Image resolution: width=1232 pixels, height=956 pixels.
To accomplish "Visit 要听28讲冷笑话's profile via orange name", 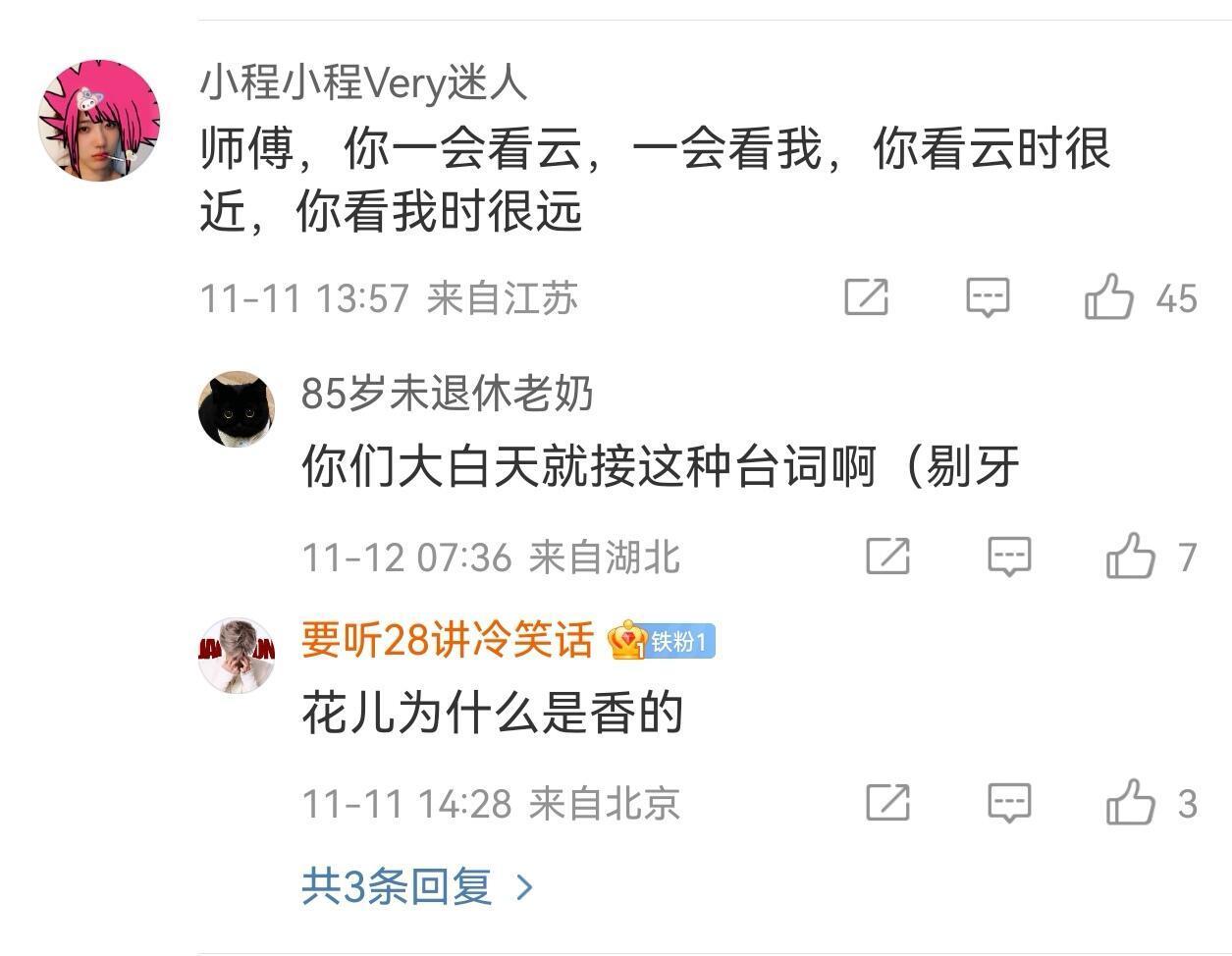I will (x=448, y=640).
